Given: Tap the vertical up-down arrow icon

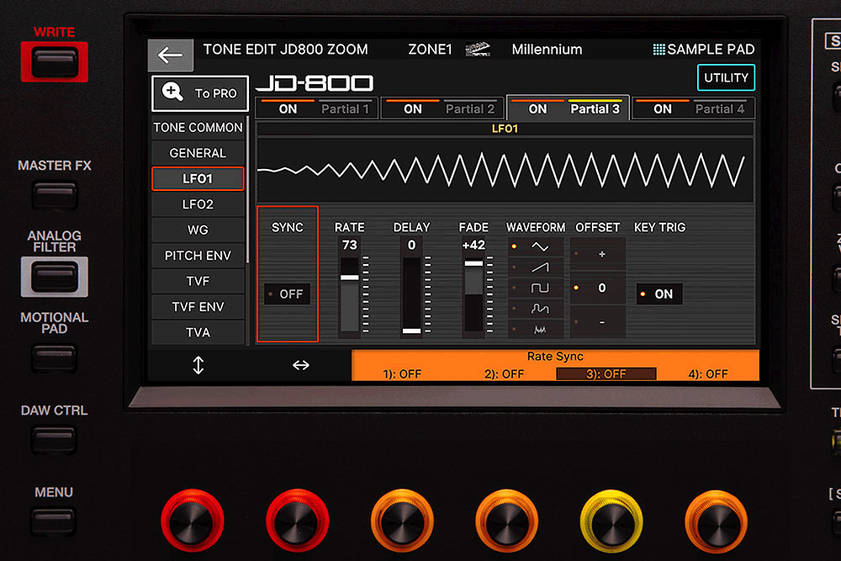Looking at the screenshot, I should pyautogui.click(x=198, y=366).
